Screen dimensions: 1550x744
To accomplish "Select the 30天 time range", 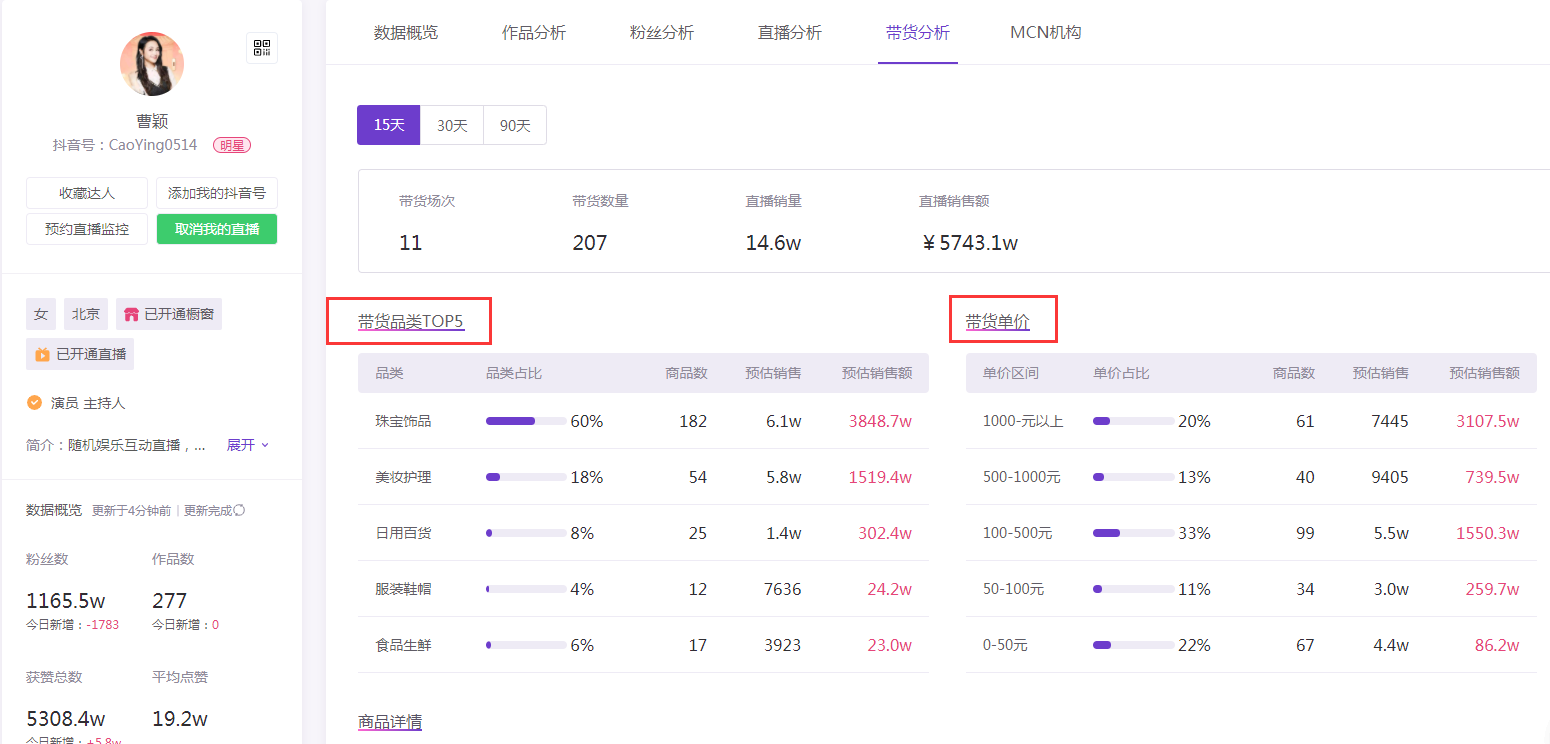I will point(452,125).
